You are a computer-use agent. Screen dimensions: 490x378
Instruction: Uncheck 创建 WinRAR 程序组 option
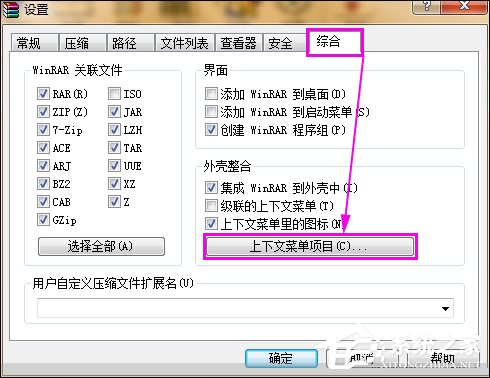coord(211,130)
